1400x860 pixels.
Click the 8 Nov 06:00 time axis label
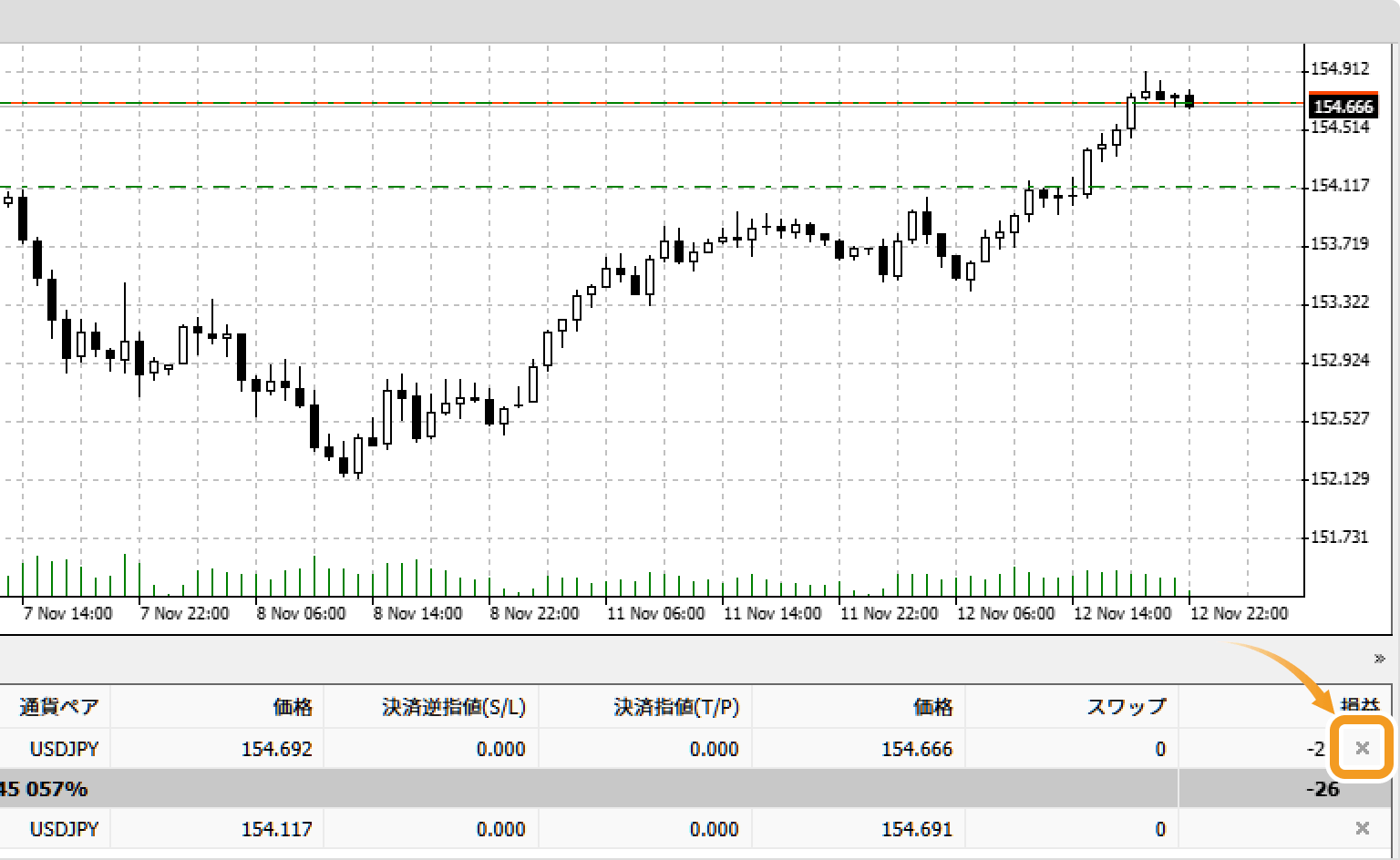click(x=302, y=614)
